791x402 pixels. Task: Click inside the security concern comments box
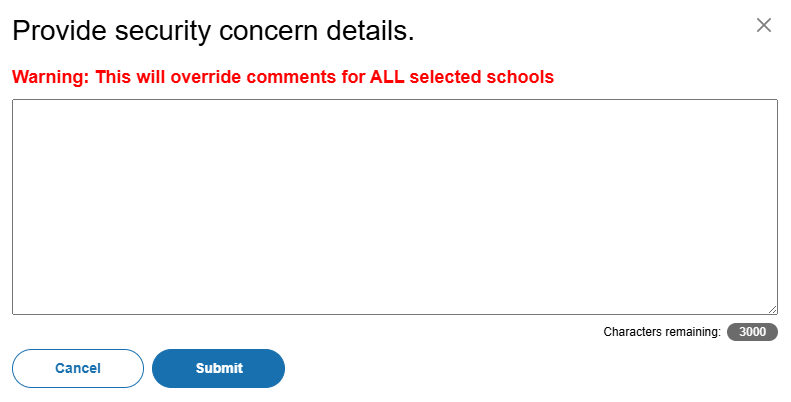[394, 206]
